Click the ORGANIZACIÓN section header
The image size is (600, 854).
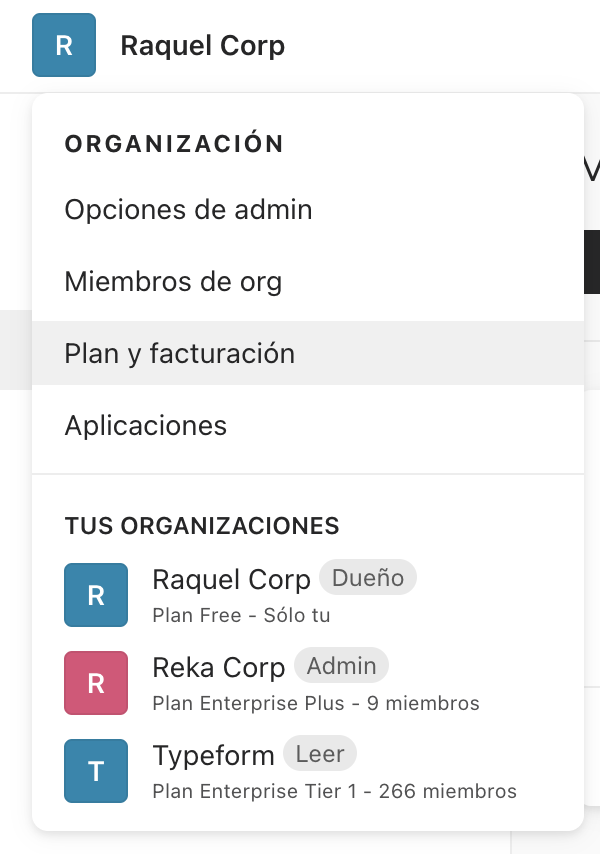pyautogui.click(x=174, y=144)
